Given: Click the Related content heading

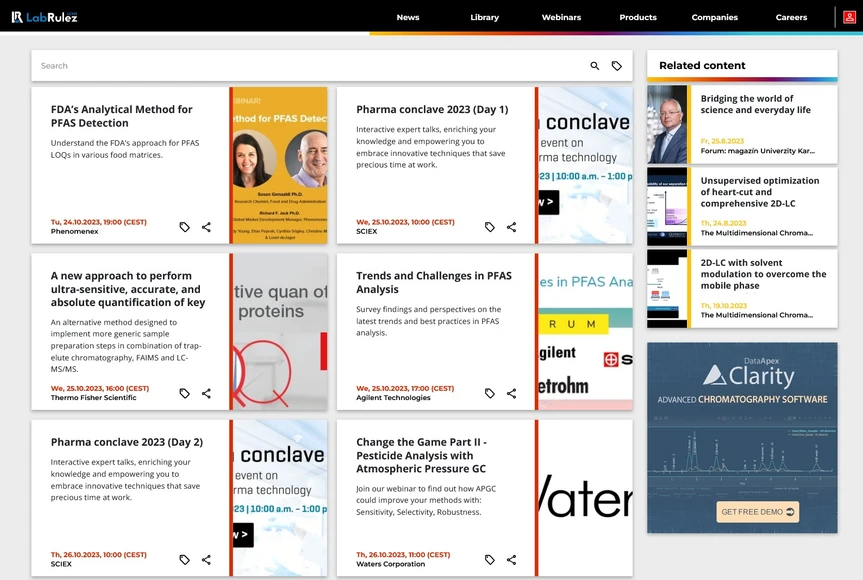Looking at the screenshot, I should click(702, 65).
